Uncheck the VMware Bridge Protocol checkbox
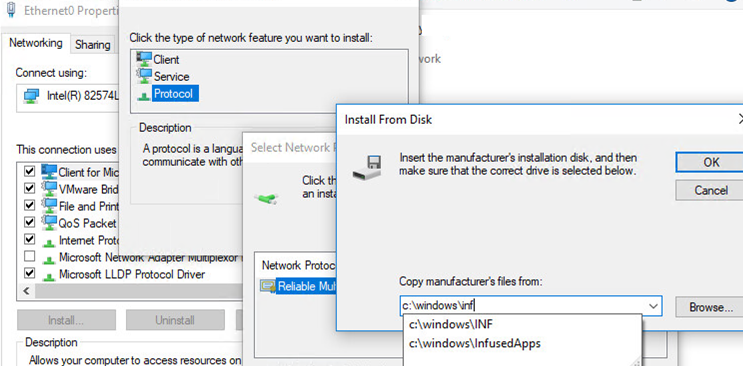The width and height of the screenshot is (745, 366). (29, 188)
